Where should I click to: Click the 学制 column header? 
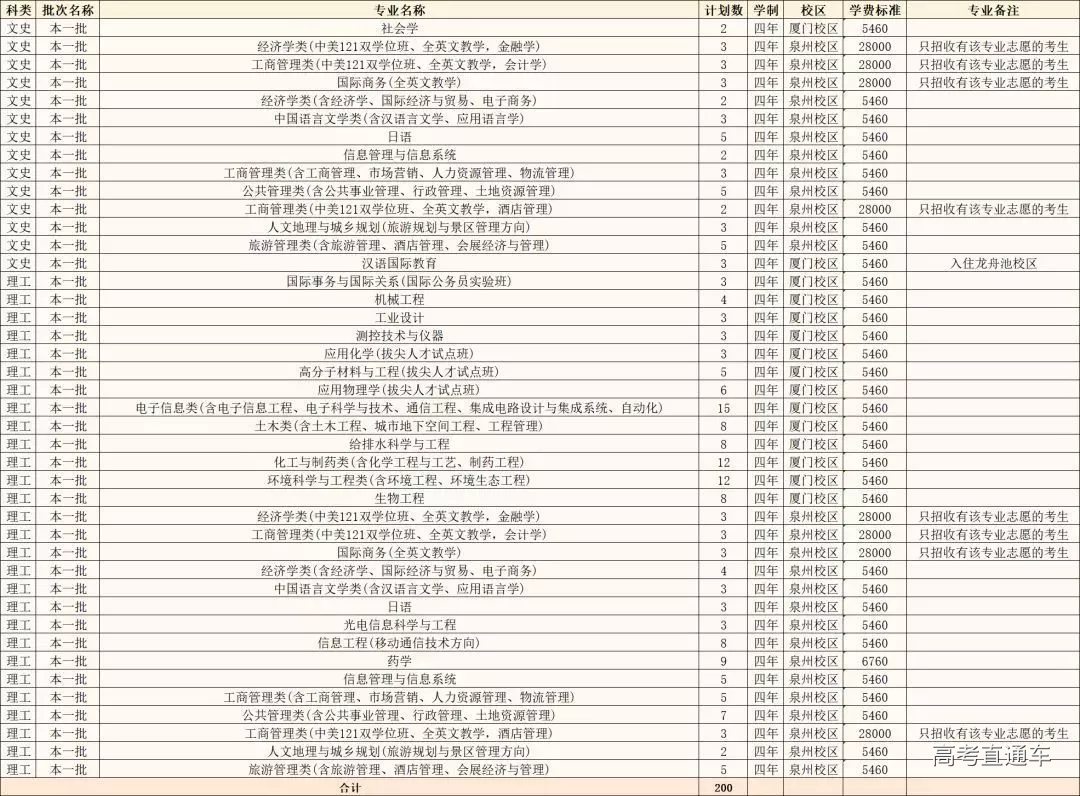(x=766, y=9)
